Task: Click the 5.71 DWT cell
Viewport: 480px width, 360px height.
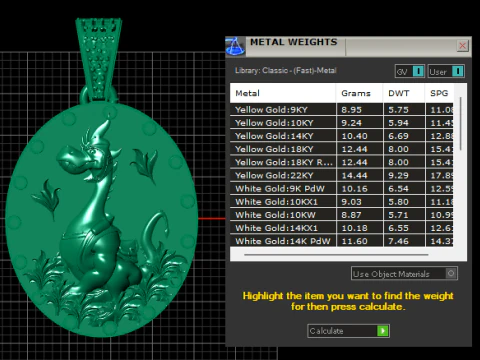Action: click(404, 215)
